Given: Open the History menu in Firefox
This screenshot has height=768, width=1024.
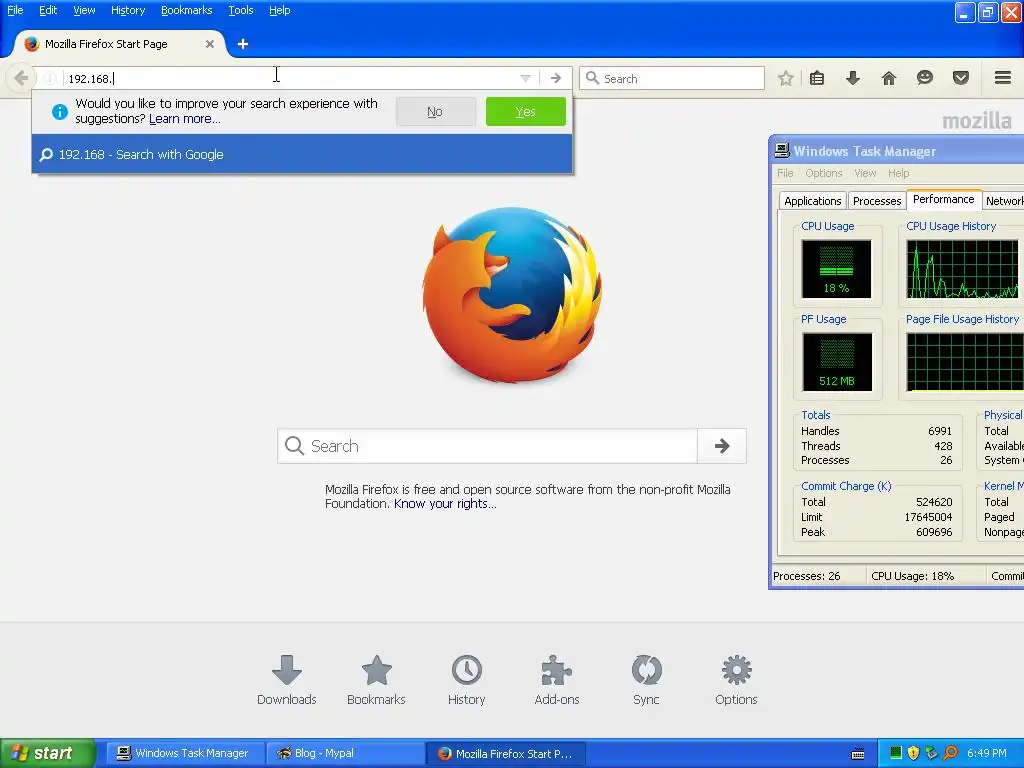Looking at the screenshot, I should pos(128,10).
